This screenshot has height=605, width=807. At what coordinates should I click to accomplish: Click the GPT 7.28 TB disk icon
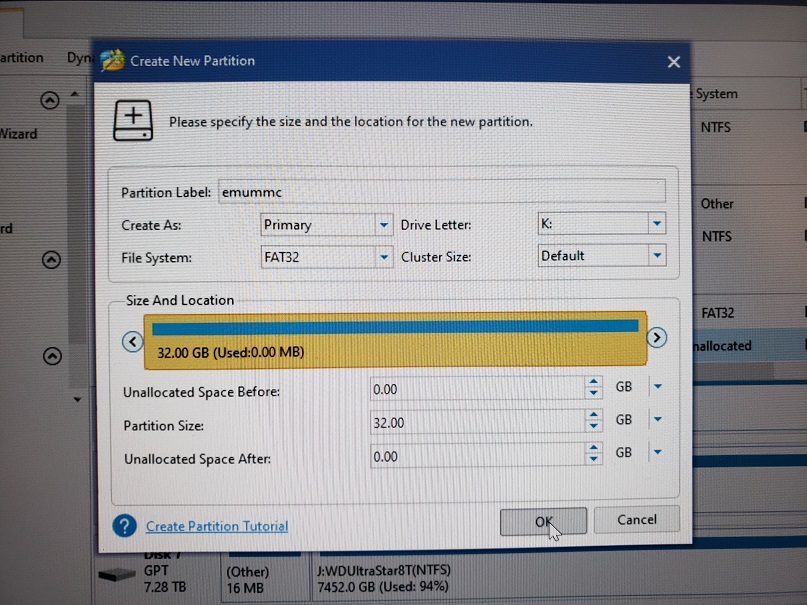(x=117, y=575)
